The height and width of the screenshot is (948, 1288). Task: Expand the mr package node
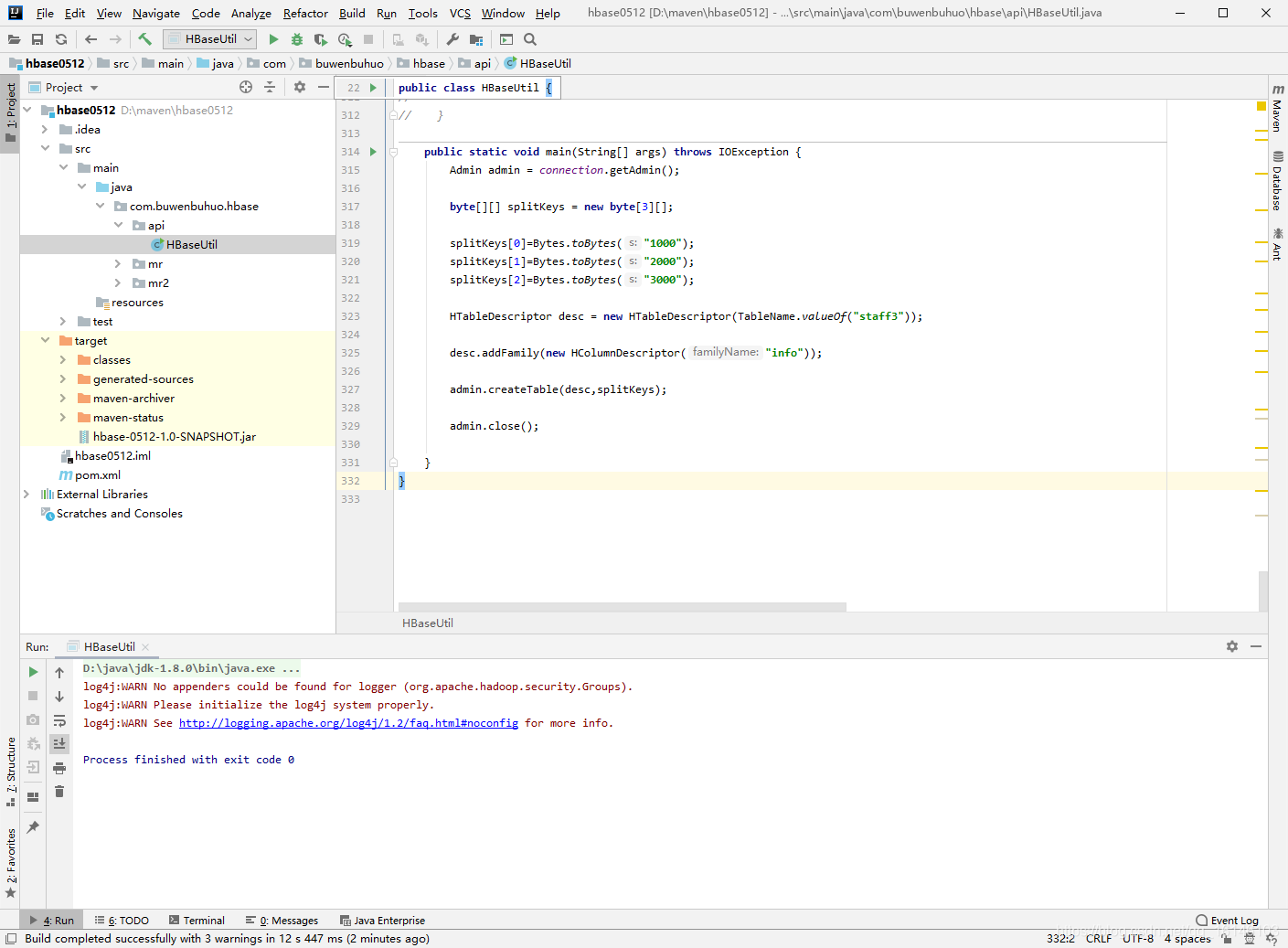pos(118,263)
